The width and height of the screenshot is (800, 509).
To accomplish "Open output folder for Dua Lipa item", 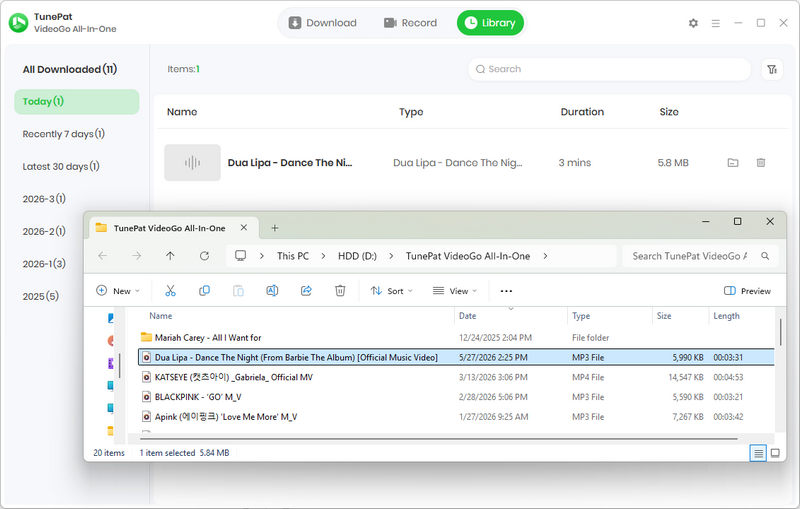I will point(733,163).
